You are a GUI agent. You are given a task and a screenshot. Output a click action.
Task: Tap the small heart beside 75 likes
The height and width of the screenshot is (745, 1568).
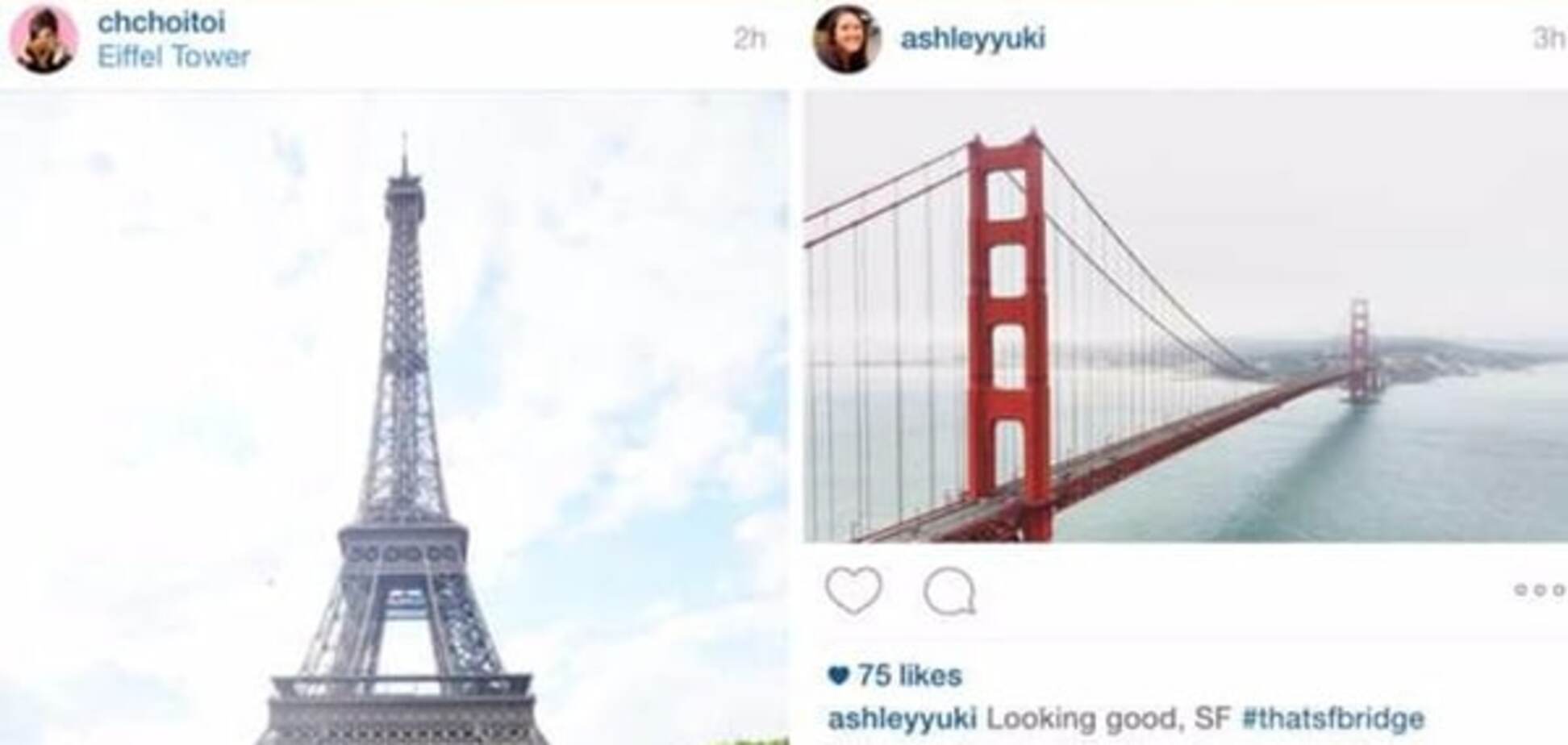click(x=839, y=675)
